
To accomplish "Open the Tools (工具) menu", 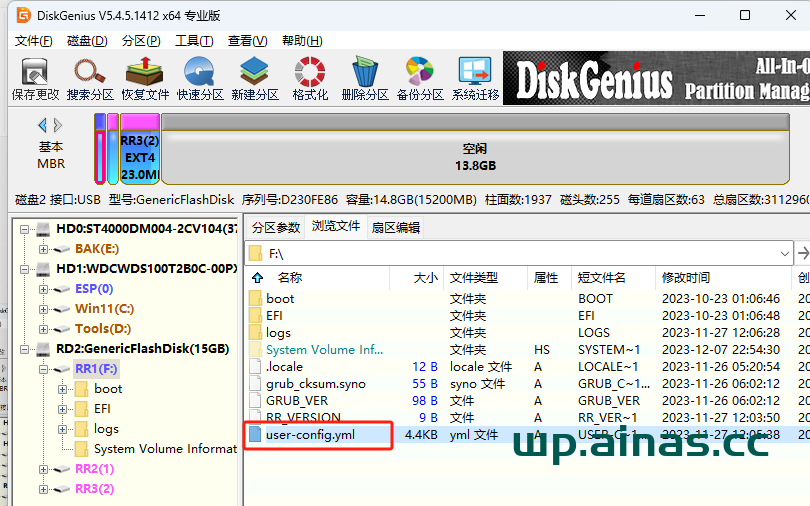I will pos(194,41).
